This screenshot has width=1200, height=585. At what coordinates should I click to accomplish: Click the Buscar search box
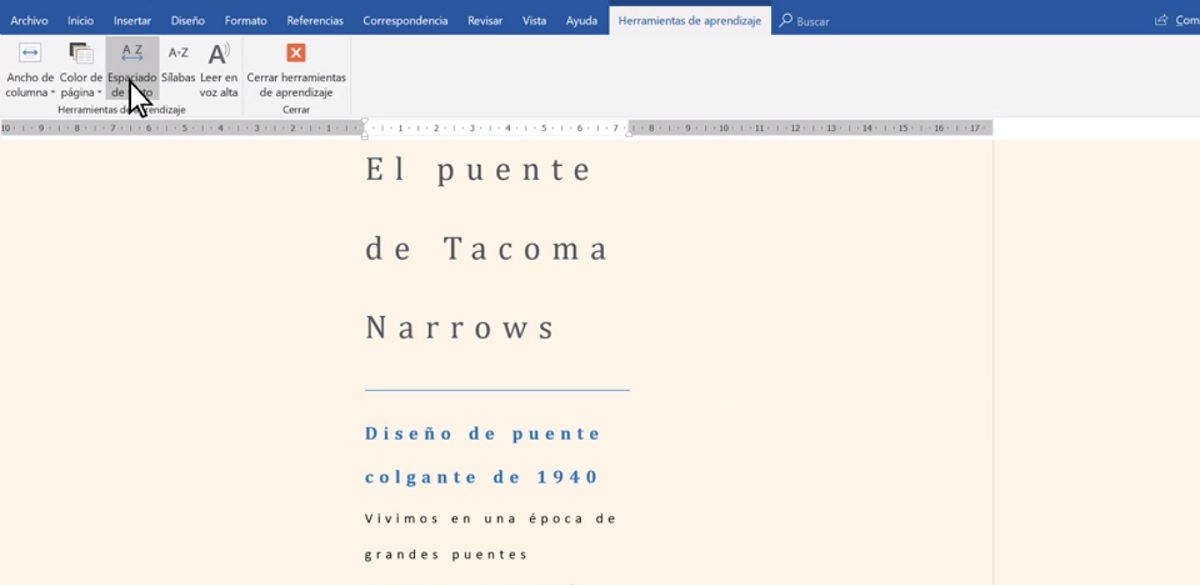click(812, 21)
